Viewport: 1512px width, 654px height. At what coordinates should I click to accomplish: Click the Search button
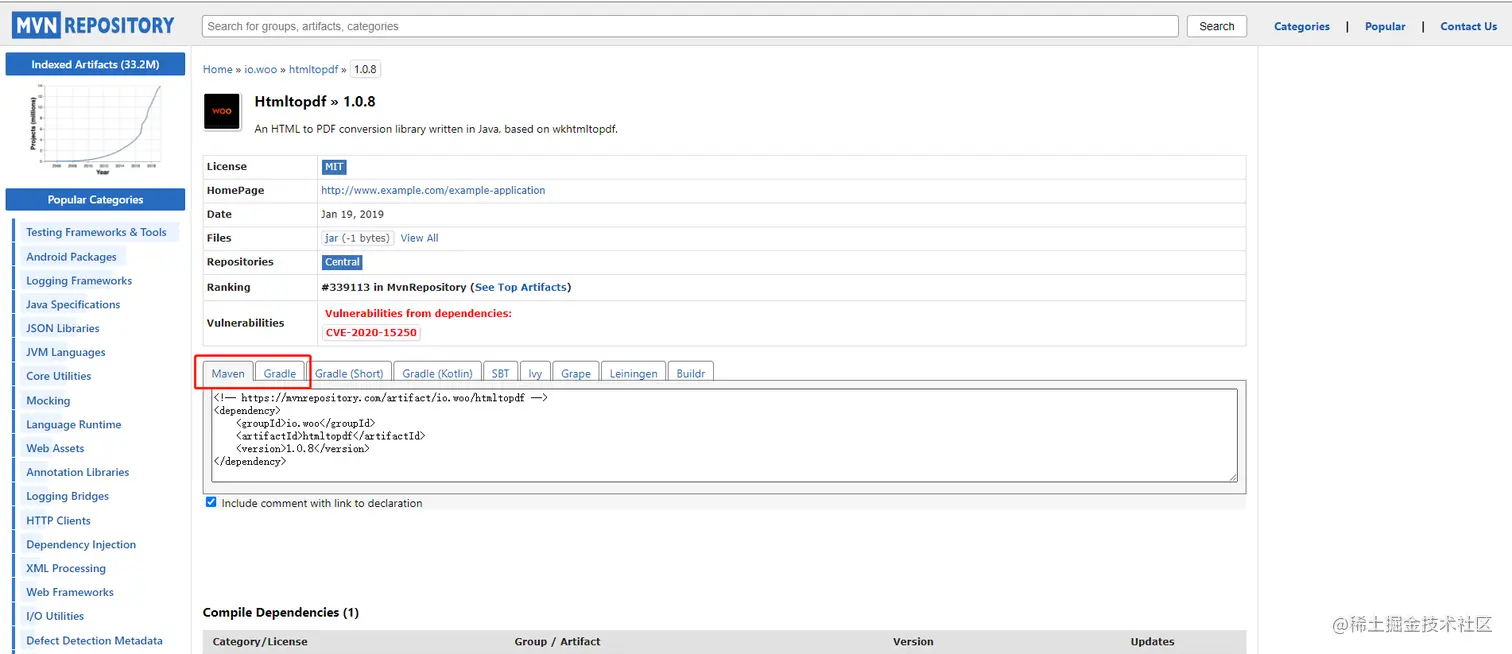coord(1217,26)
